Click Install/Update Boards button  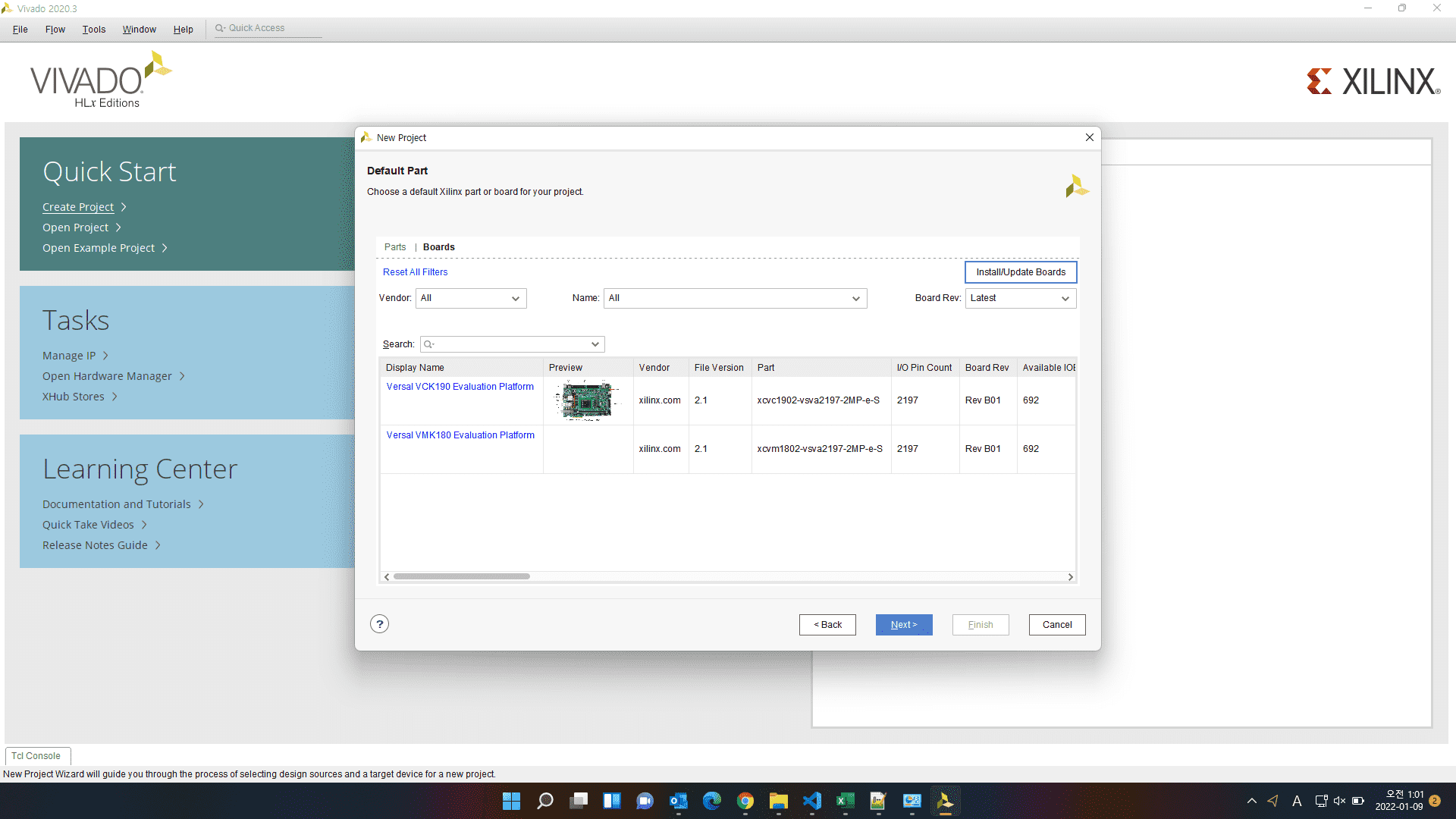pos(1020,272)
